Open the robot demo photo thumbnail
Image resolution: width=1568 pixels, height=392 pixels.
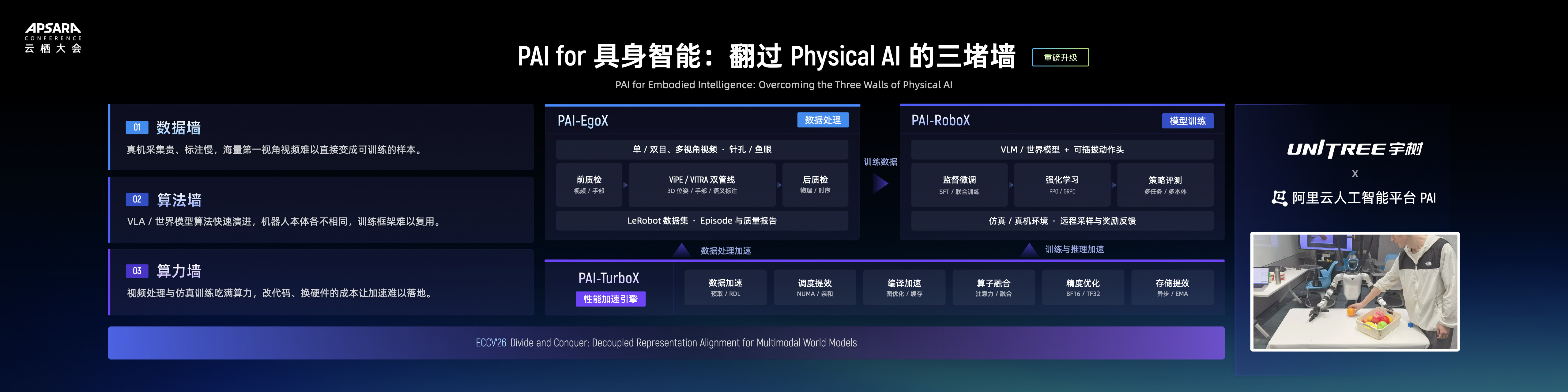[1355, 292]
